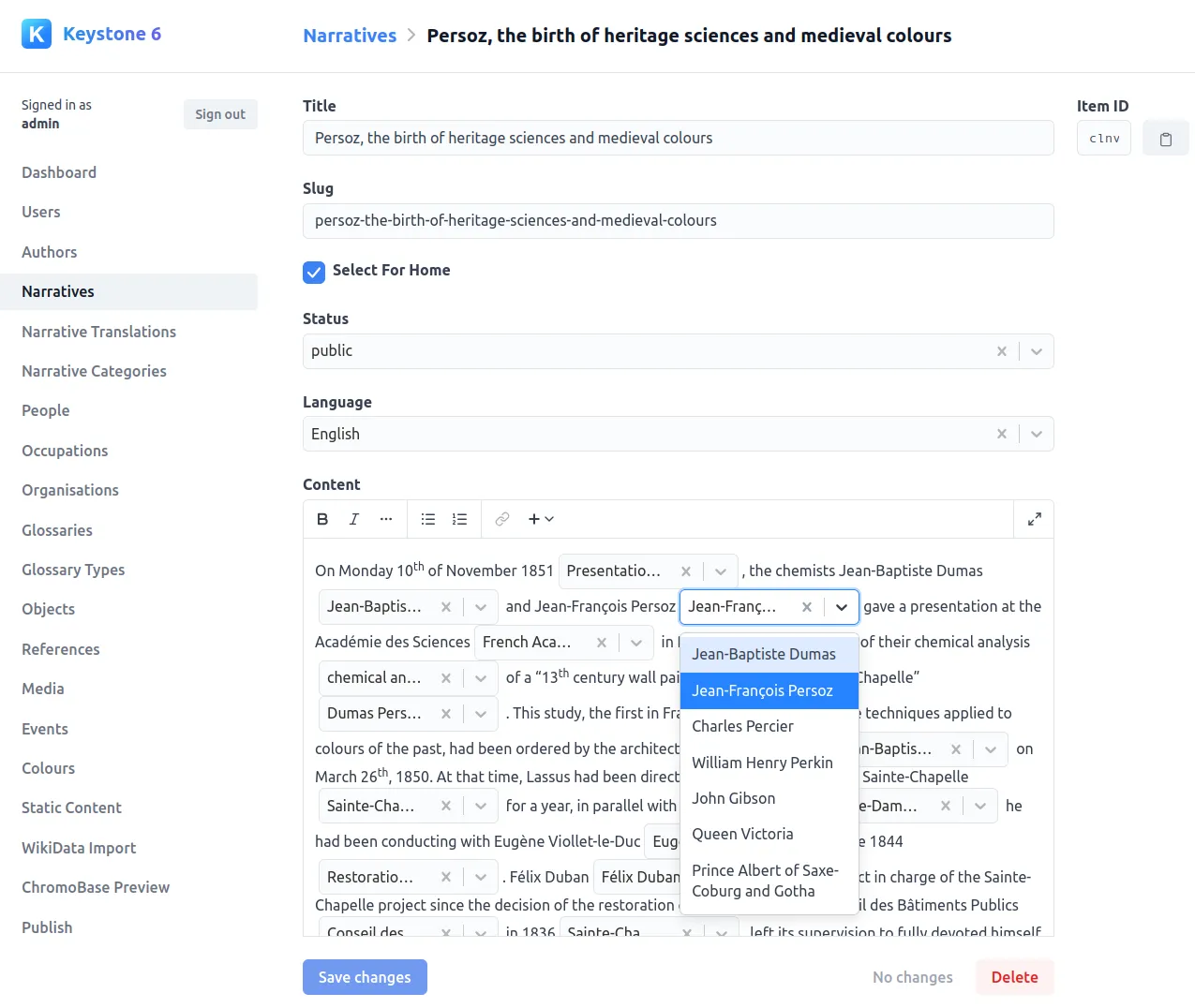
Task: Click the Save changes button
Action: (365, 977)
